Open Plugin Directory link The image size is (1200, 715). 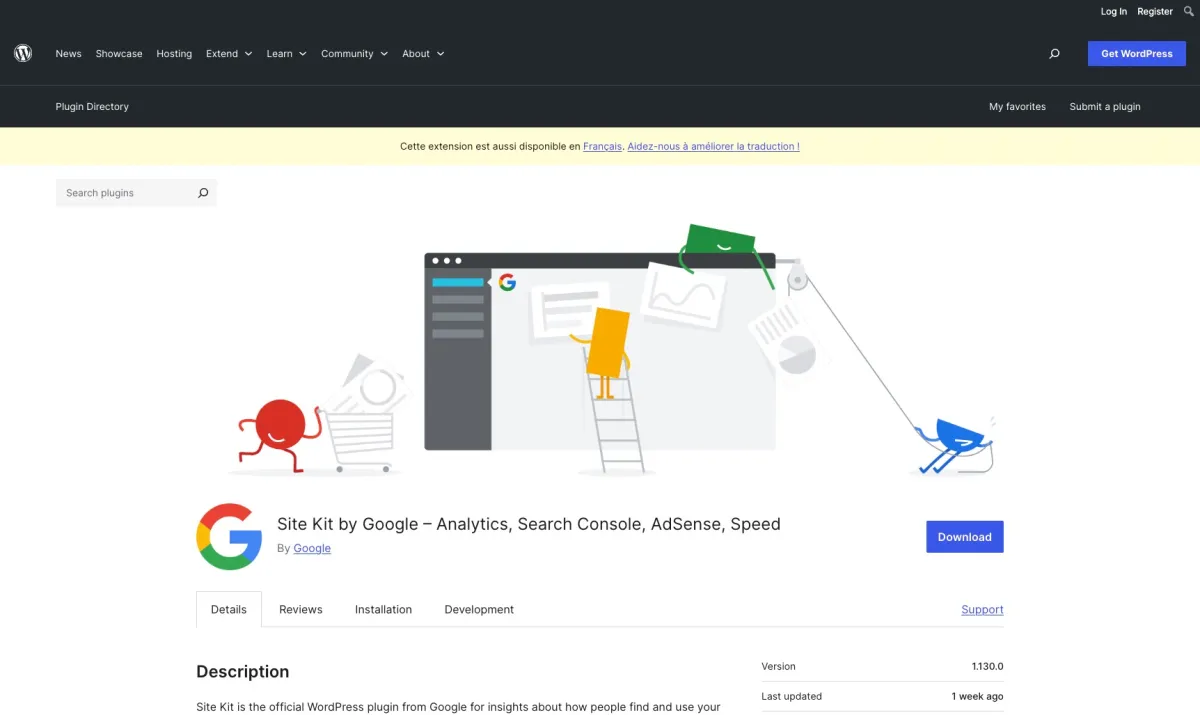92,107
